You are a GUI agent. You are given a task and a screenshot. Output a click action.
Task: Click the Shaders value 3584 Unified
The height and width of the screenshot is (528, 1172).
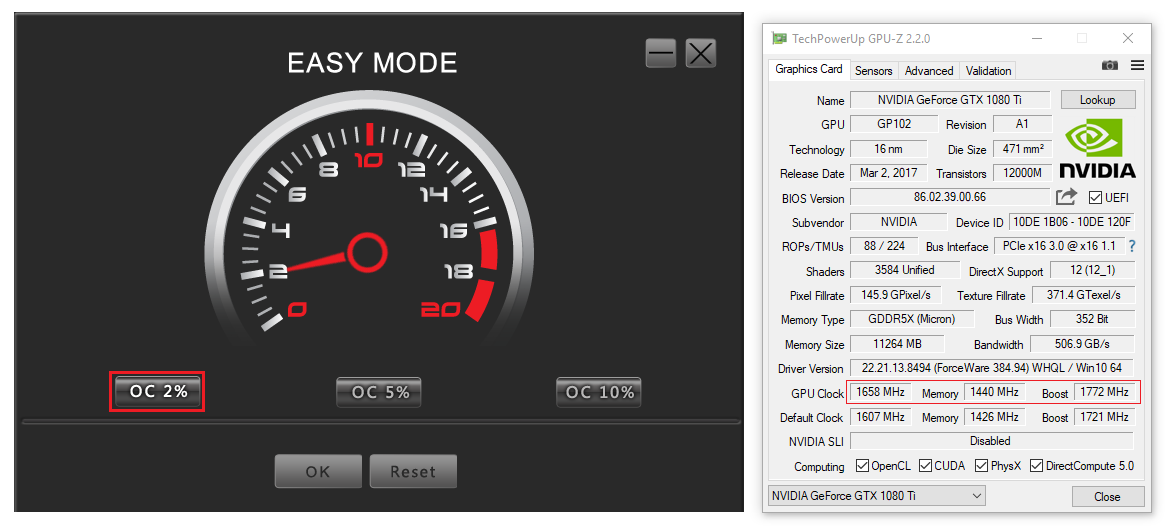(x=904, y=270)
